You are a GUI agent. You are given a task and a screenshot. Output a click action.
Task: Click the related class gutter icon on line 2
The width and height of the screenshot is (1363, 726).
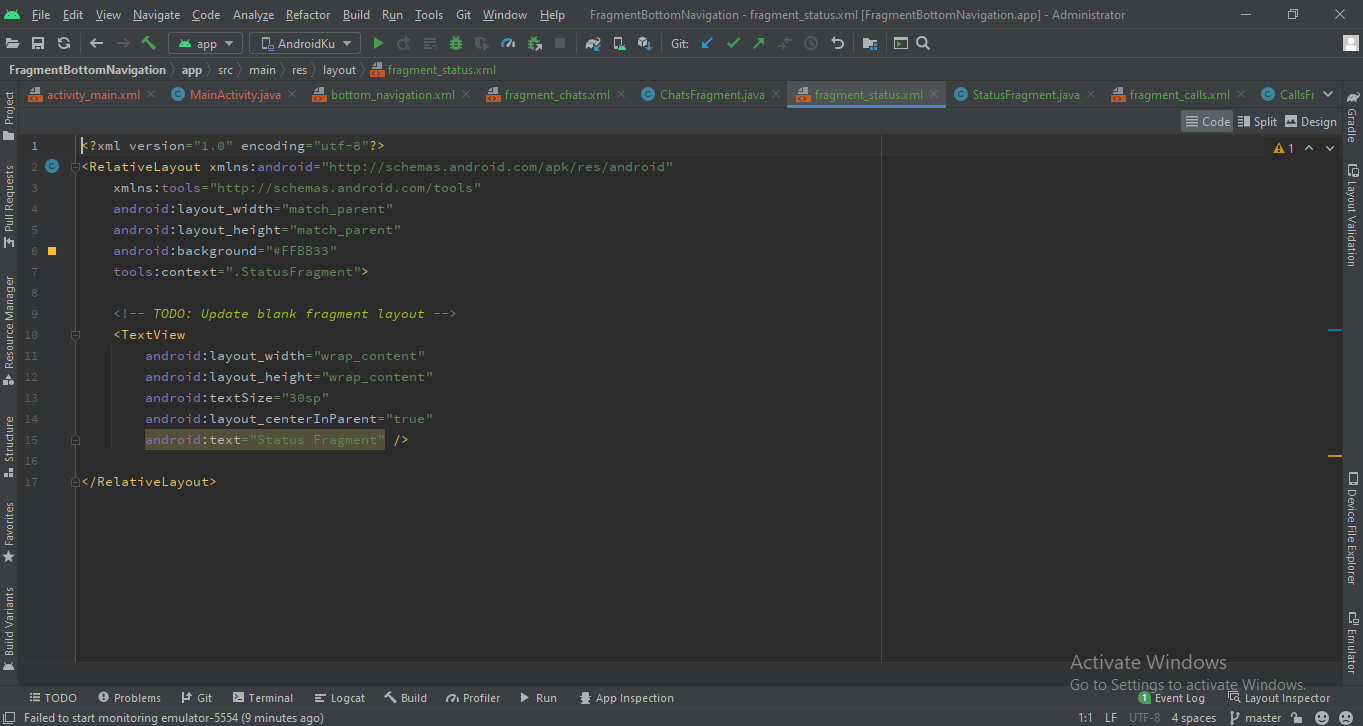coord(52,167)
